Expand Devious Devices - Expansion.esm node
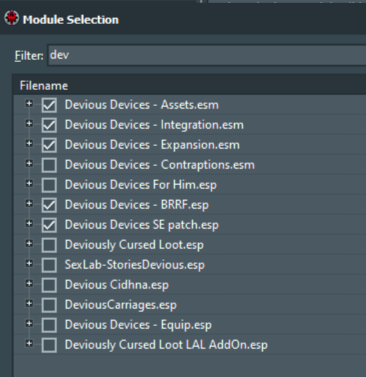Image resolution: width=366 pixels, height=377 pixels. (x=29, y=144)
